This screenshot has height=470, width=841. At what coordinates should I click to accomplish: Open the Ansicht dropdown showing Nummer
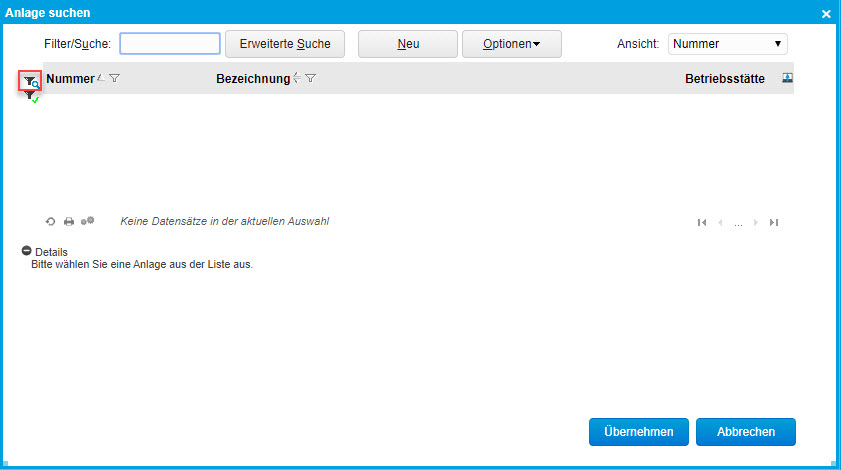point(727,44)
